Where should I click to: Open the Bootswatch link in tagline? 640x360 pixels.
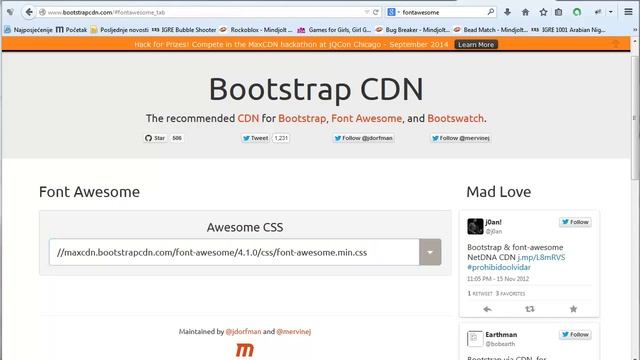click(x=456, y=118)
